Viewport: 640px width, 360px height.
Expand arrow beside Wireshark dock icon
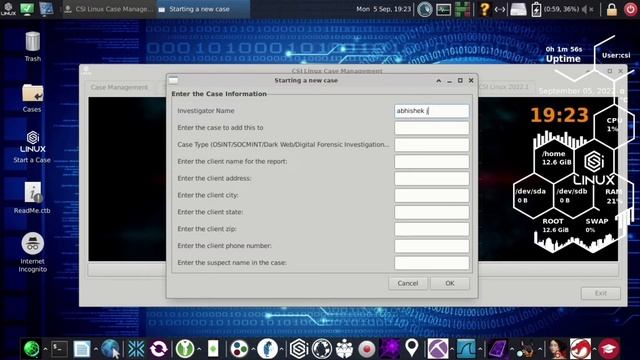click(x=480, y=349)
